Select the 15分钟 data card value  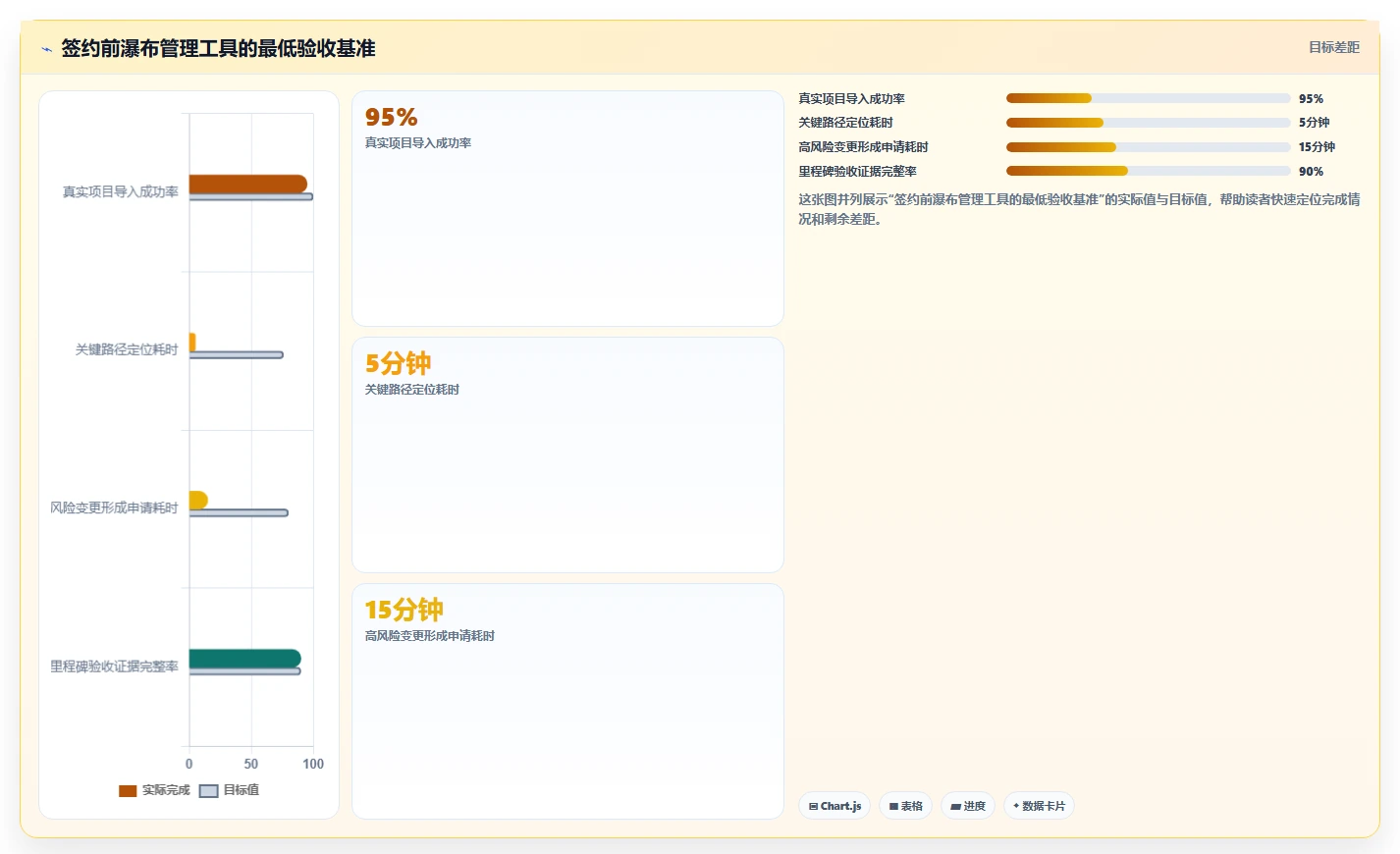coord(404,611)
